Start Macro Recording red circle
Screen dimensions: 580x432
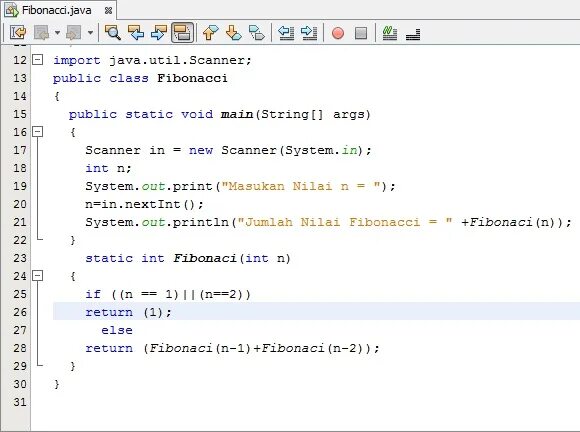pos(338,33)
